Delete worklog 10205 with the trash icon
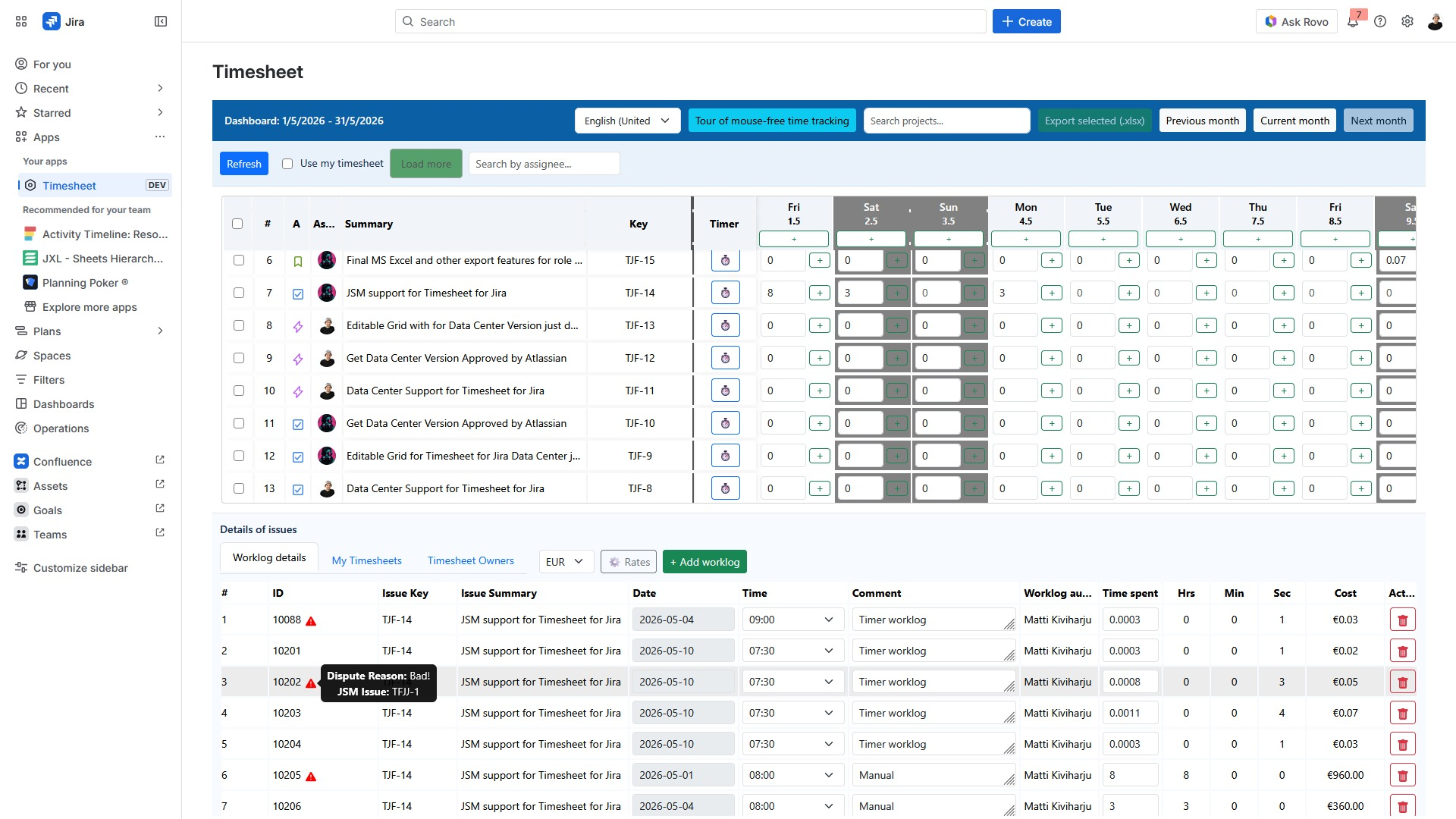1456x819 pixels. click(1403, 776)
